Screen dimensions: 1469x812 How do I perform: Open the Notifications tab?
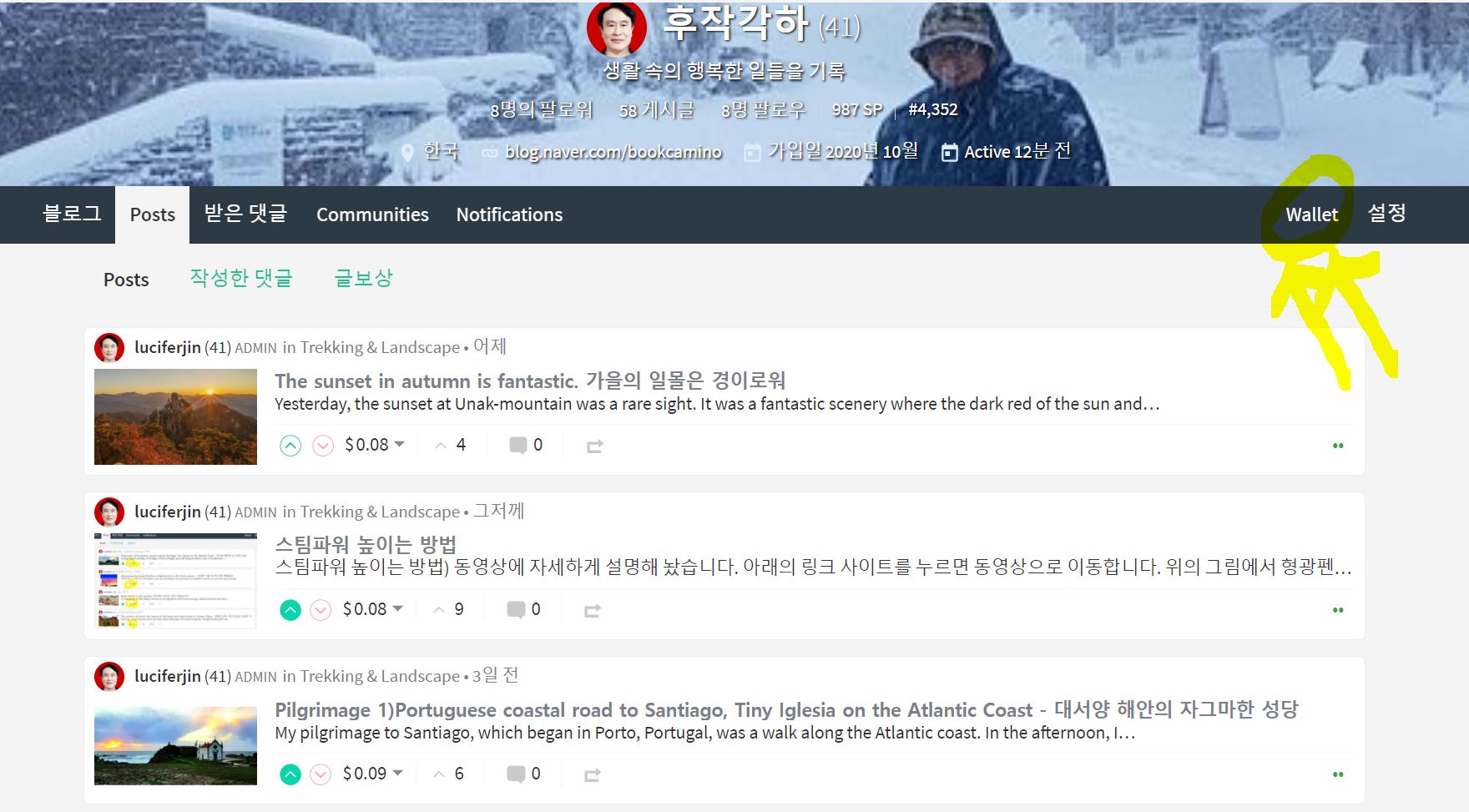coord(509,214)
